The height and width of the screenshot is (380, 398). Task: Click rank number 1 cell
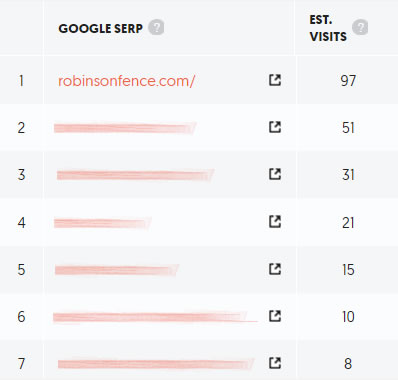coord(21,81)
